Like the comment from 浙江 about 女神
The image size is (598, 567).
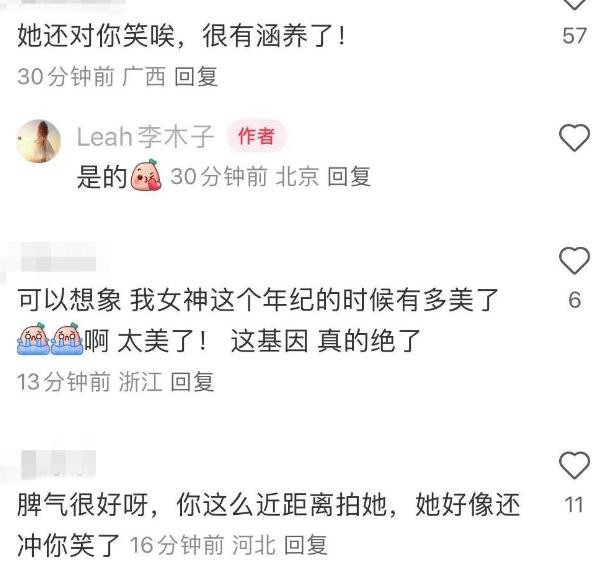(574, 260)
